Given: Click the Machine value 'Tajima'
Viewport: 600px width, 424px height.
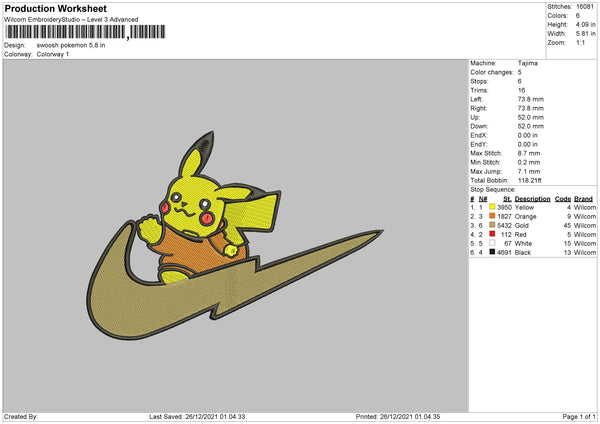Looking at the screenshot, I should (528, 63).
